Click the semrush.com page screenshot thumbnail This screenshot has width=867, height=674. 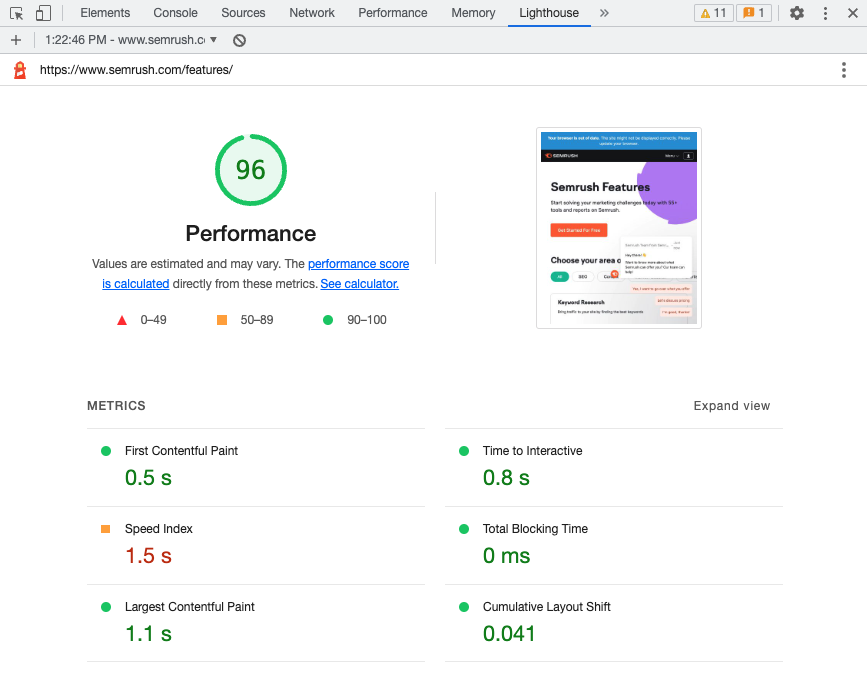click(618, 227)
